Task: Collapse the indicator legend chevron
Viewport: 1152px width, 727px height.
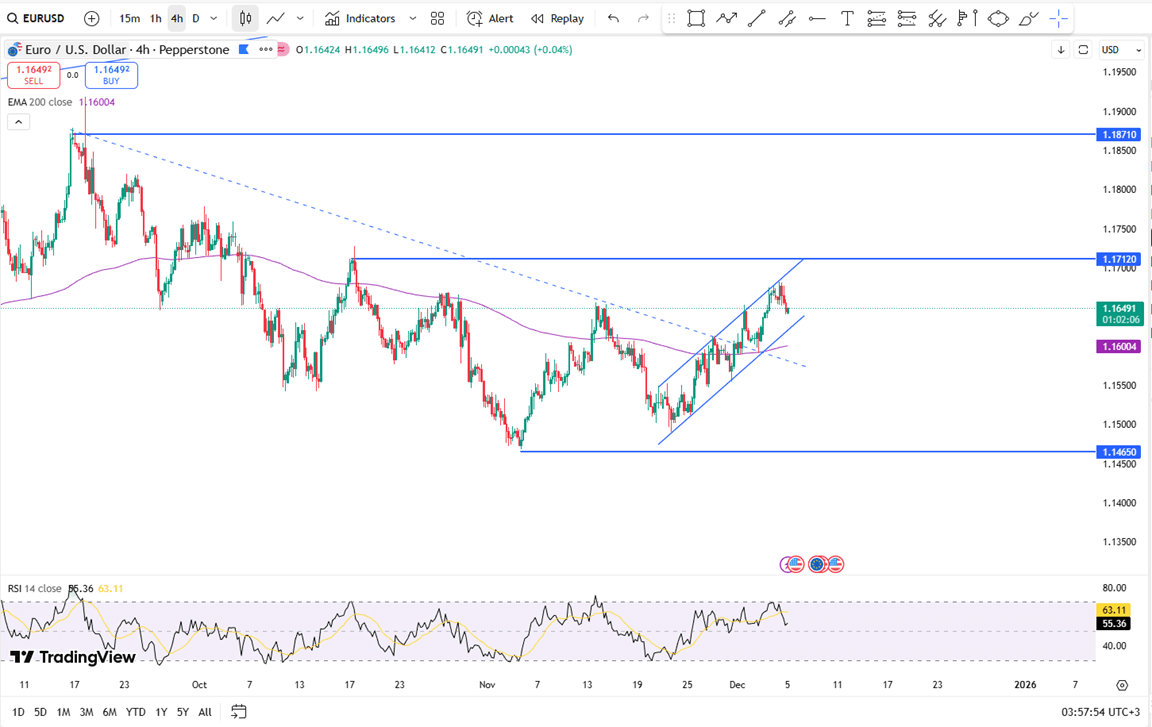Action: click(18, 122)
